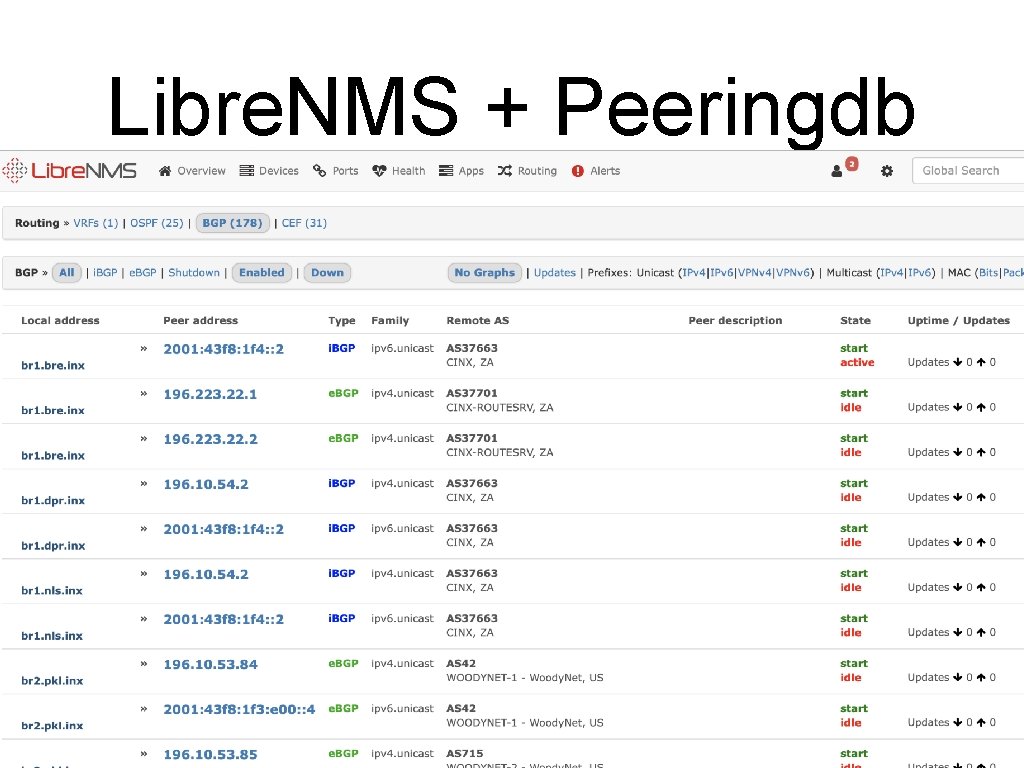Click AS715 remote AS text
The width and height of the screenshot is (1024, 768).
[x=464, y=754]
